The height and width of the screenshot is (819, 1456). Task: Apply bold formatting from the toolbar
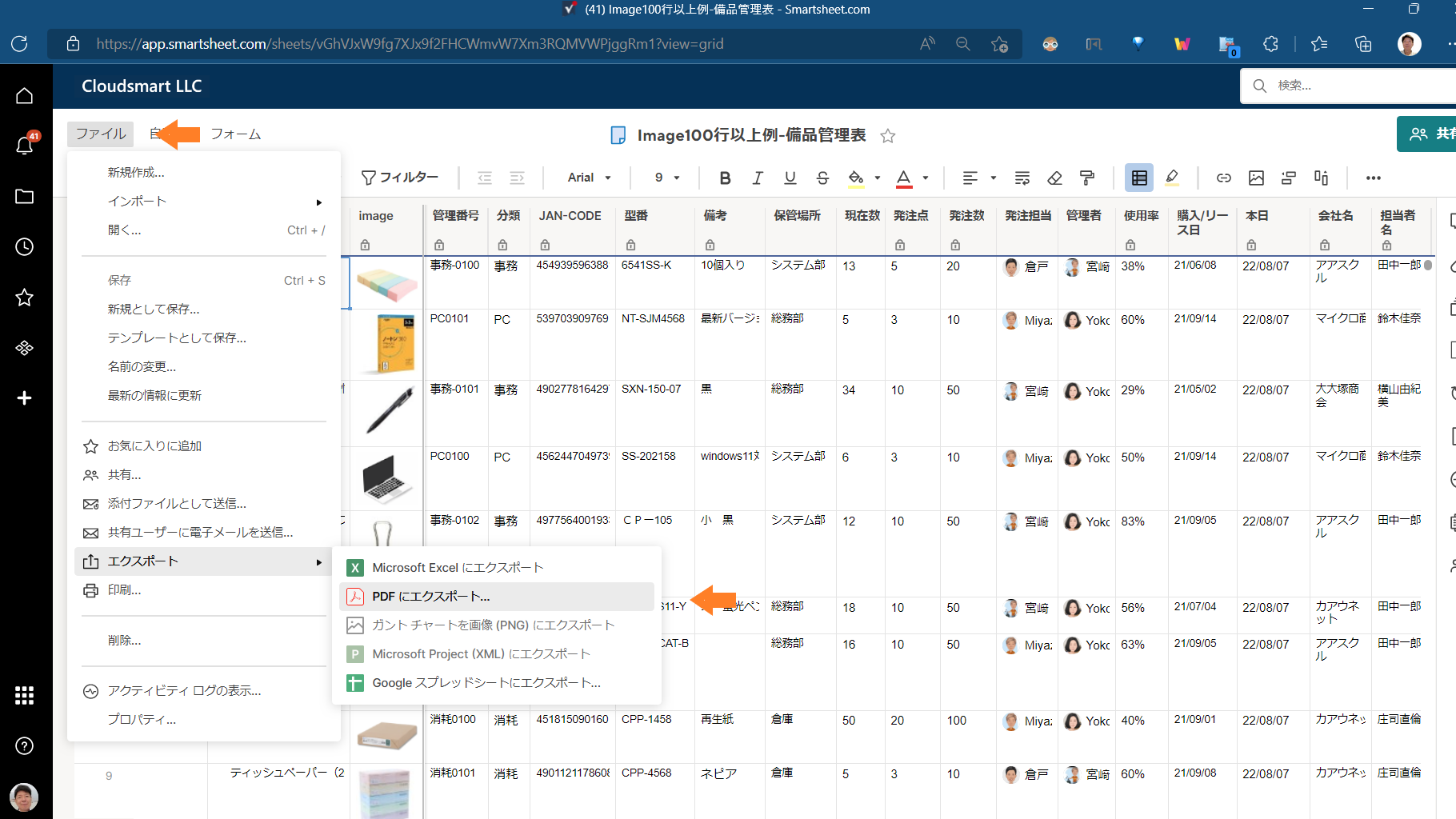tap(725, 178)
